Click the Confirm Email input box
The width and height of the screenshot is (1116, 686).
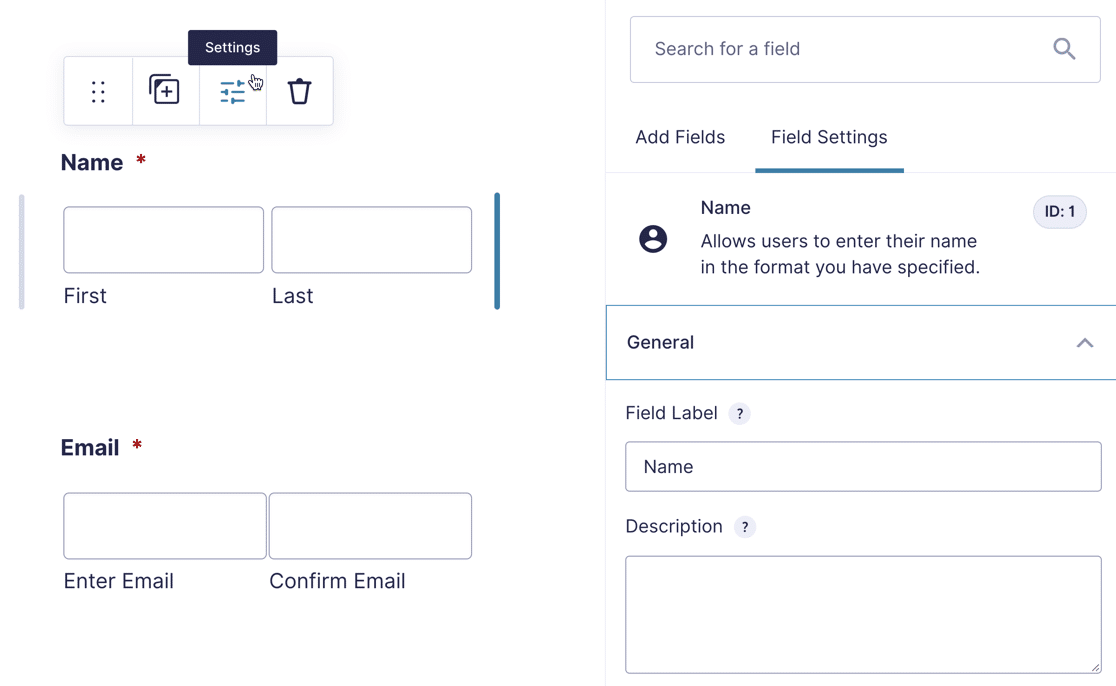click(370, 526)
